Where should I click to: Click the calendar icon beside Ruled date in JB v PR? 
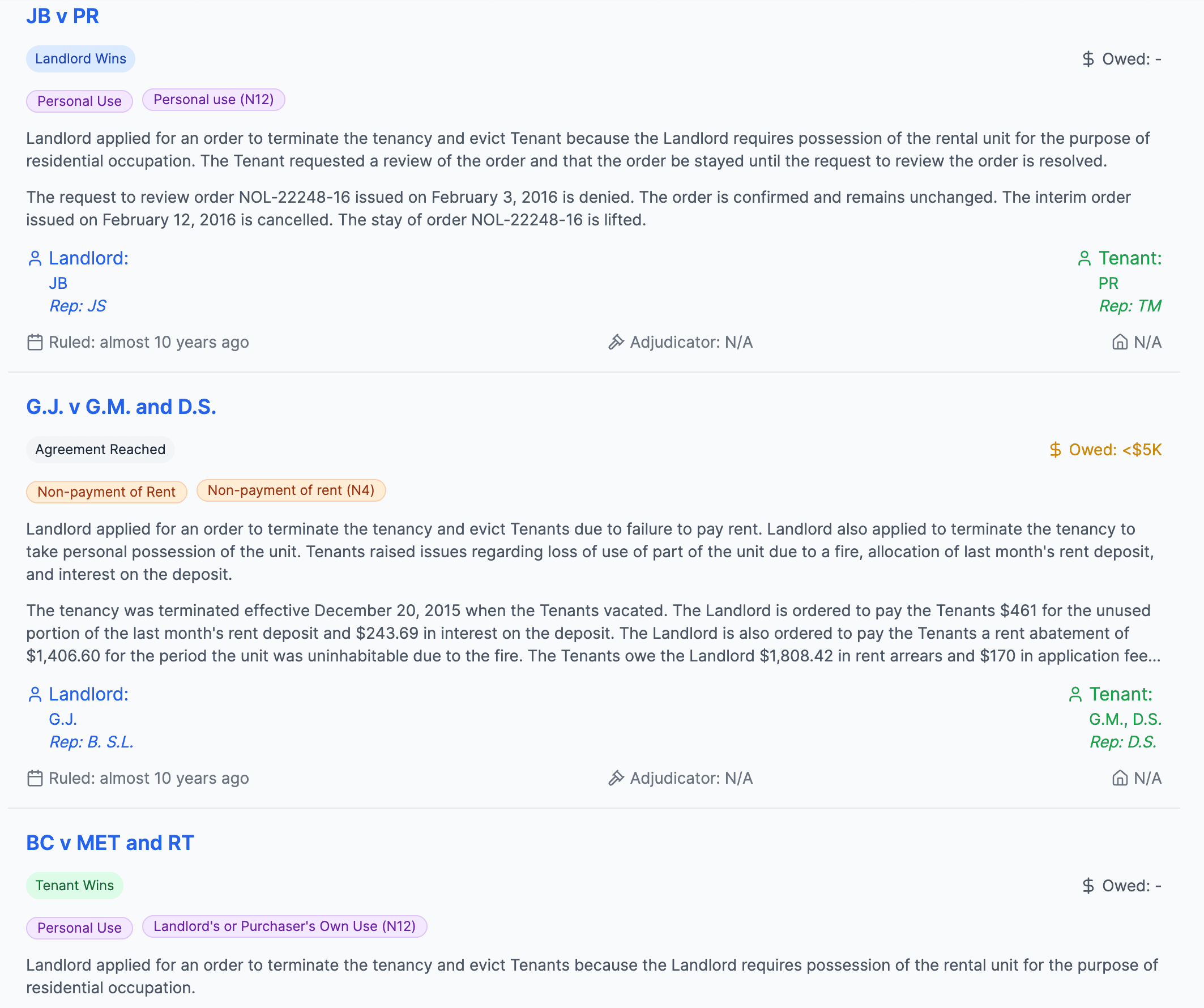(35, 341)
